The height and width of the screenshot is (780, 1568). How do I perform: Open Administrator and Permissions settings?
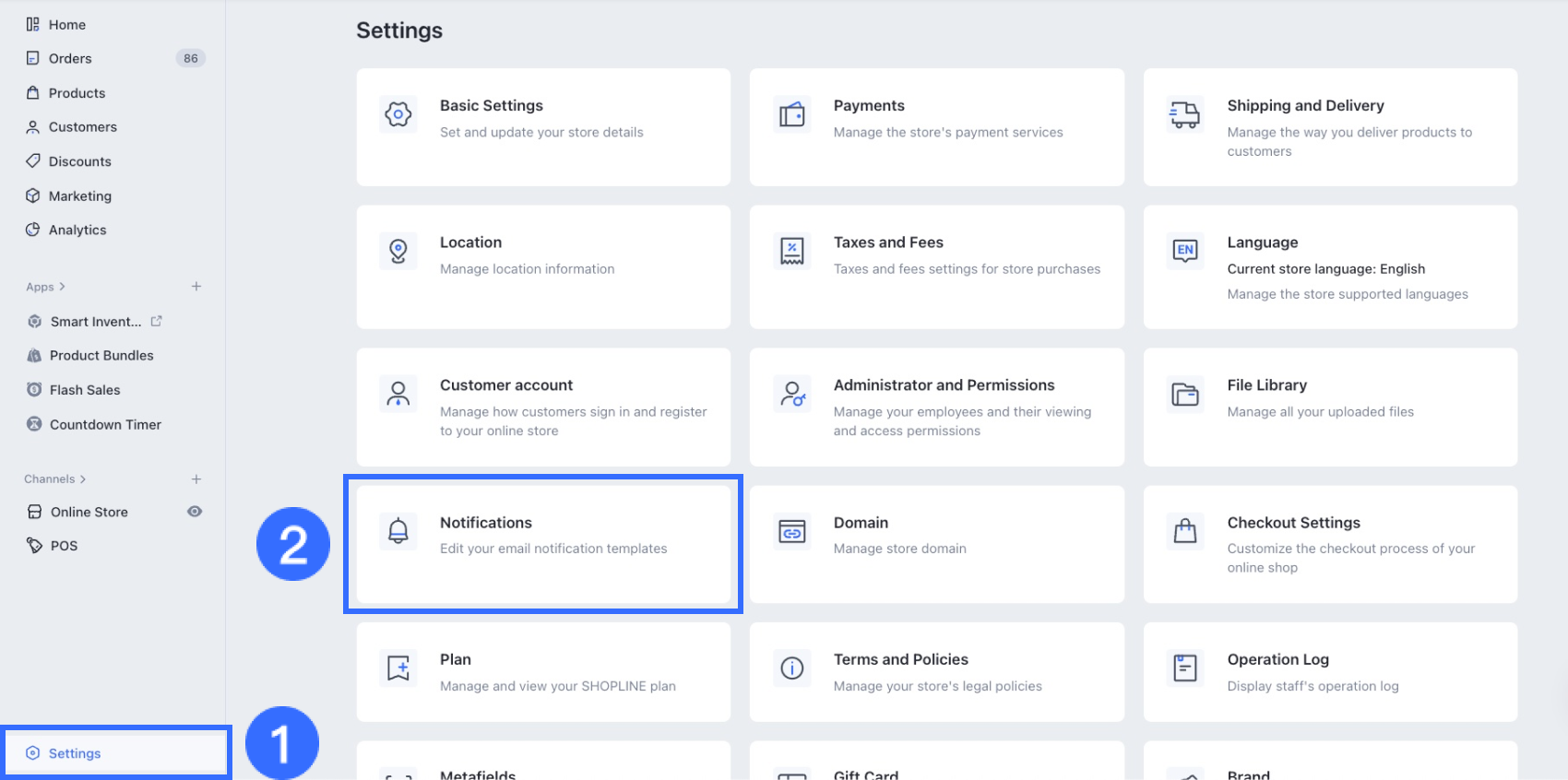coord(936,407)
